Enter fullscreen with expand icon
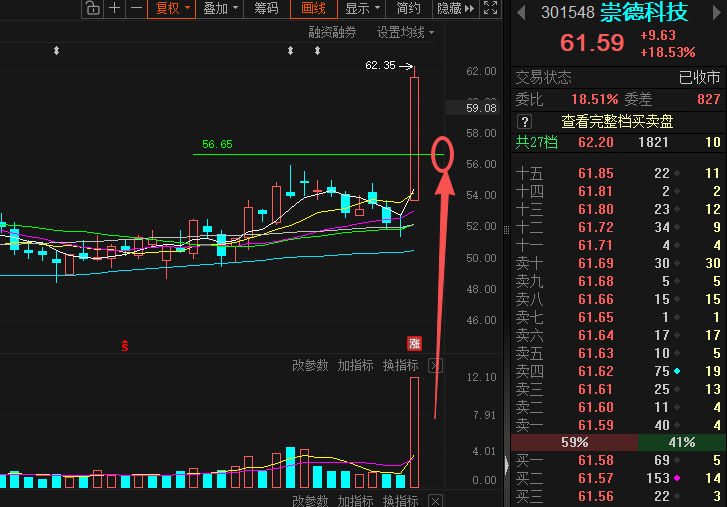This screenshot has height=507, width=727. (491, 8)
